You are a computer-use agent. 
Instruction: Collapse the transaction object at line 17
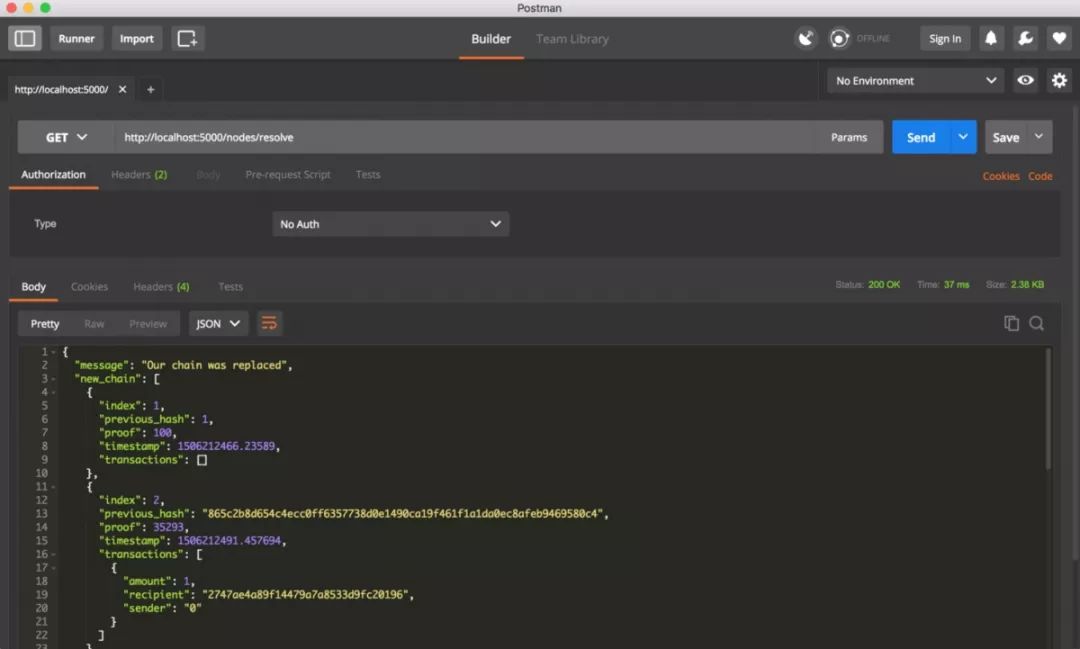[x=53, y=568]
